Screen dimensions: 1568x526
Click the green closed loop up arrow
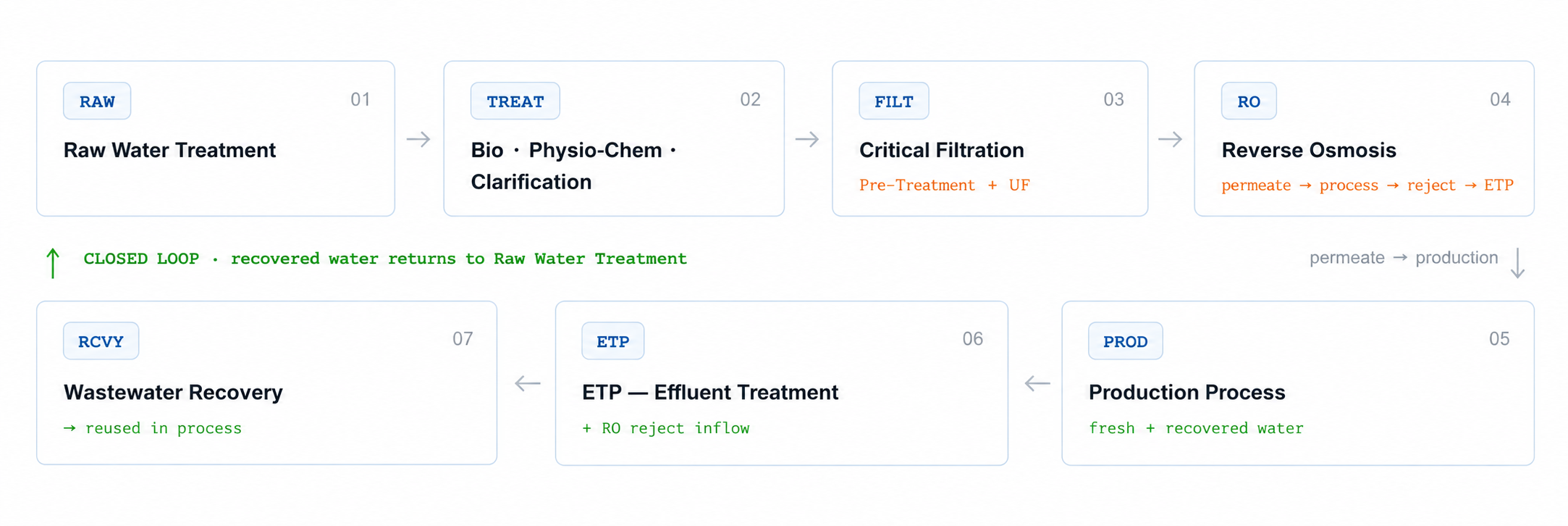click(x=53, y=263)
